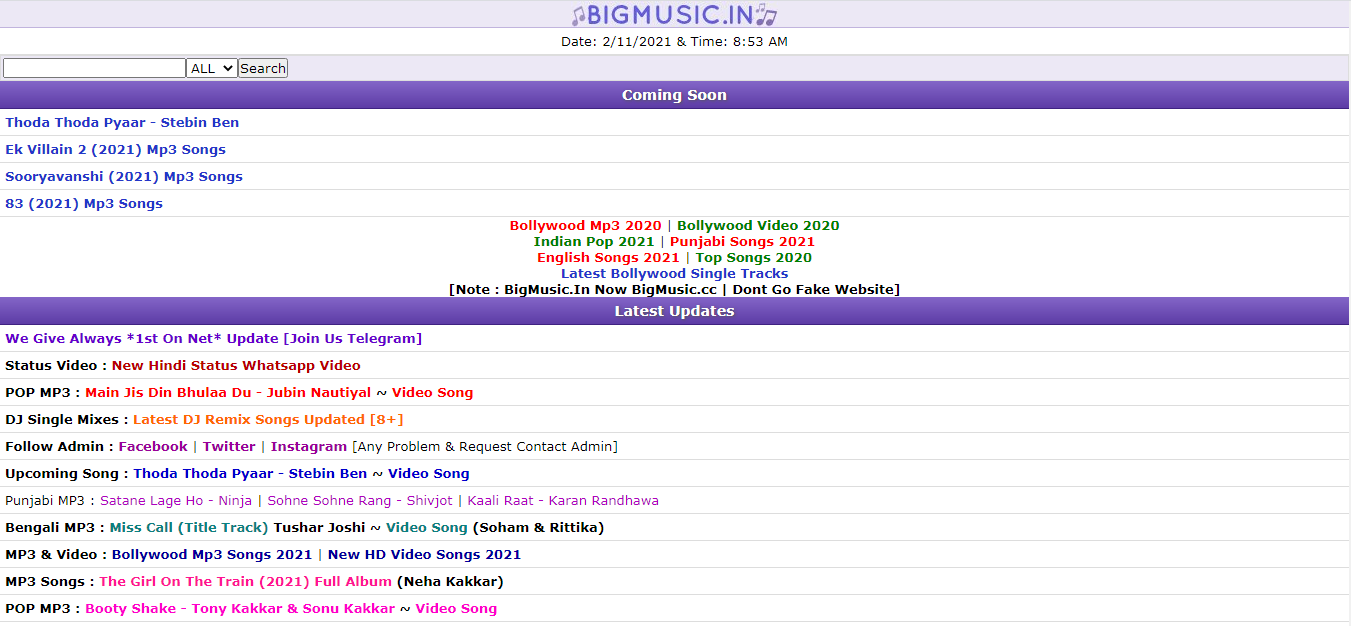This screenshot has height=626, width=1351.
Task: Go to Bollywood Video 2020
Action: (758, 226)
